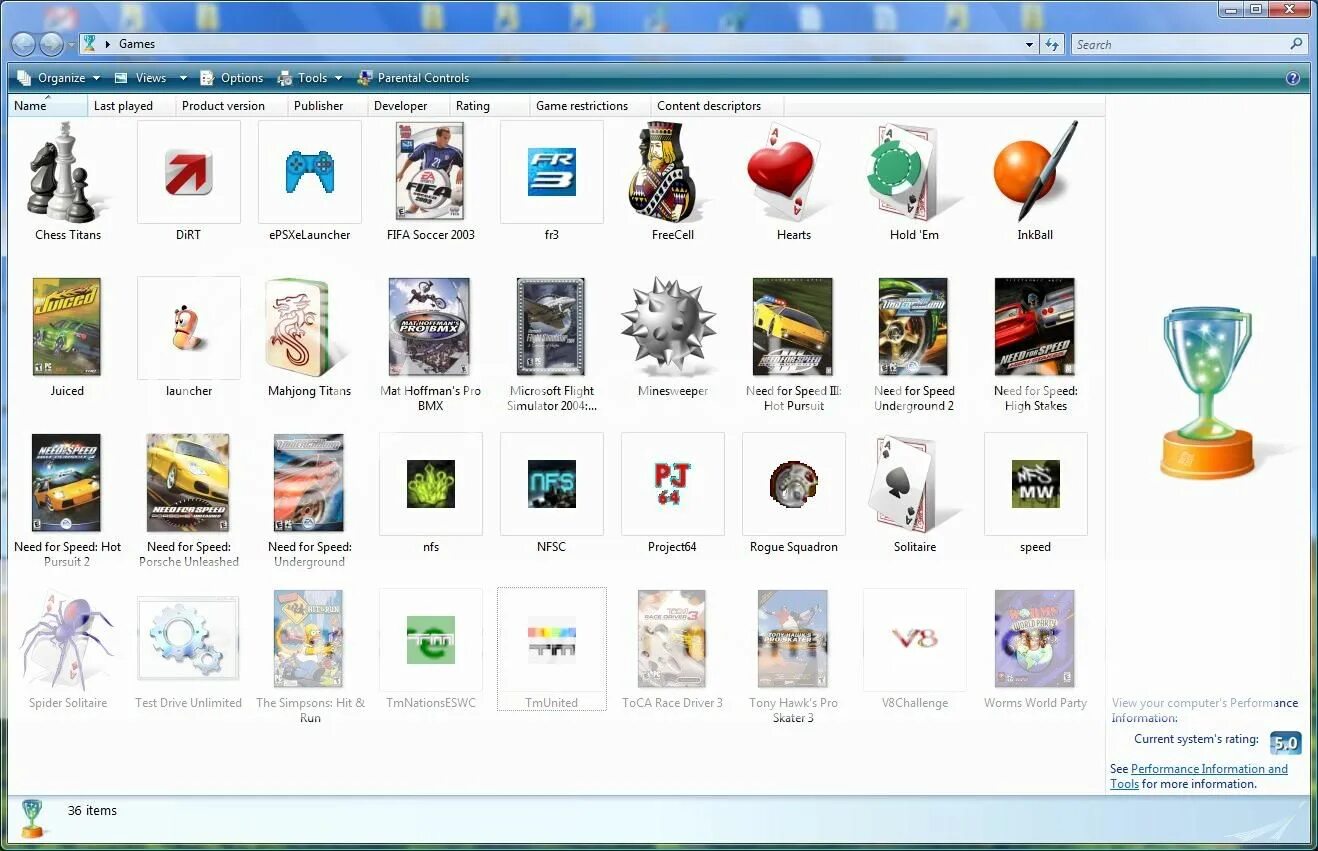Click the Juiced game cover
1318x851 pixels.
(67, 327)
